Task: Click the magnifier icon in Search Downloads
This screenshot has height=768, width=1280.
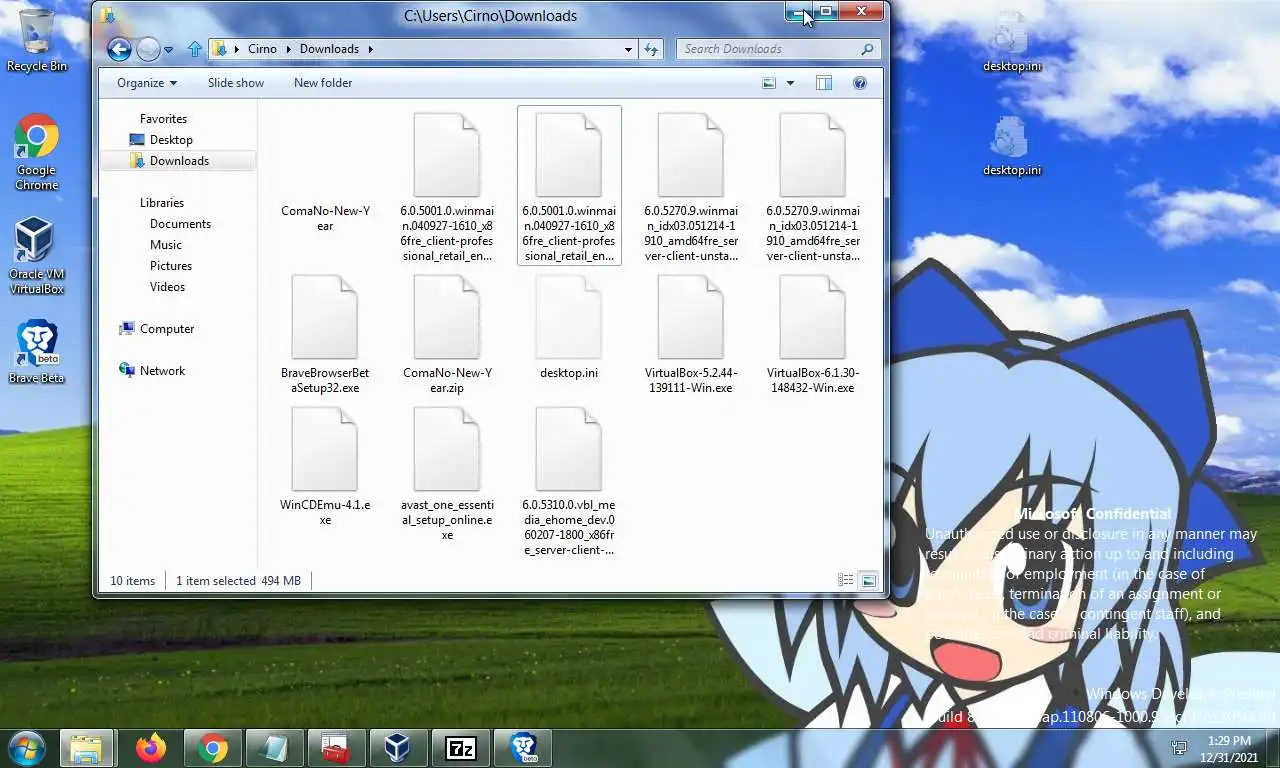Action: pos(867,49)
